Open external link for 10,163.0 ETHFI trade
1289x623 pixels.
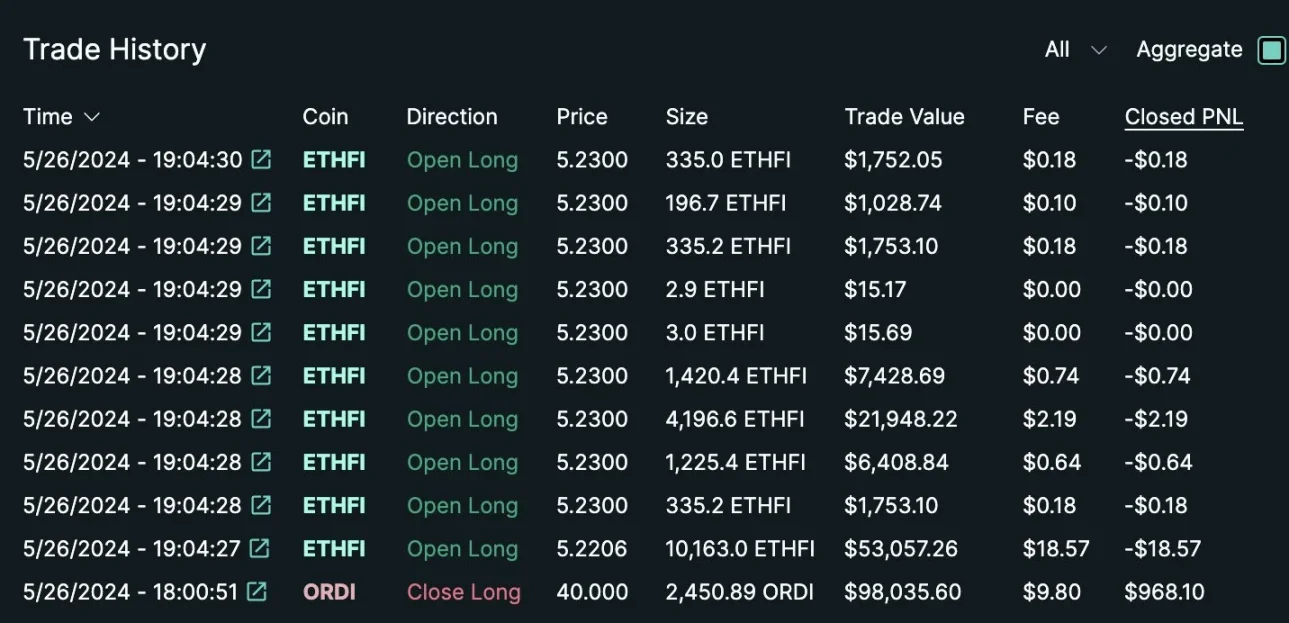[259, 549]
